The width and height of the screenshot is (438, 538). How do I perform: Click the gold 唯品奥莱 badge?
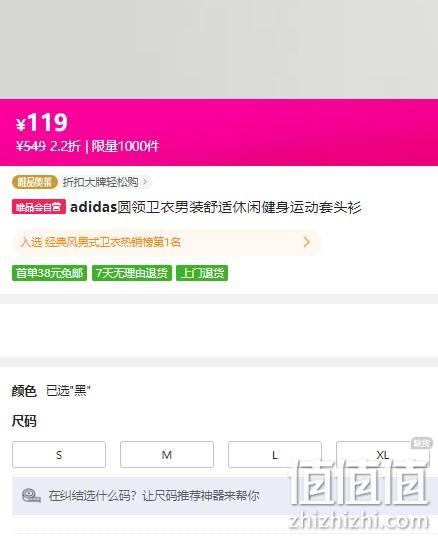(x=34, y=182)
